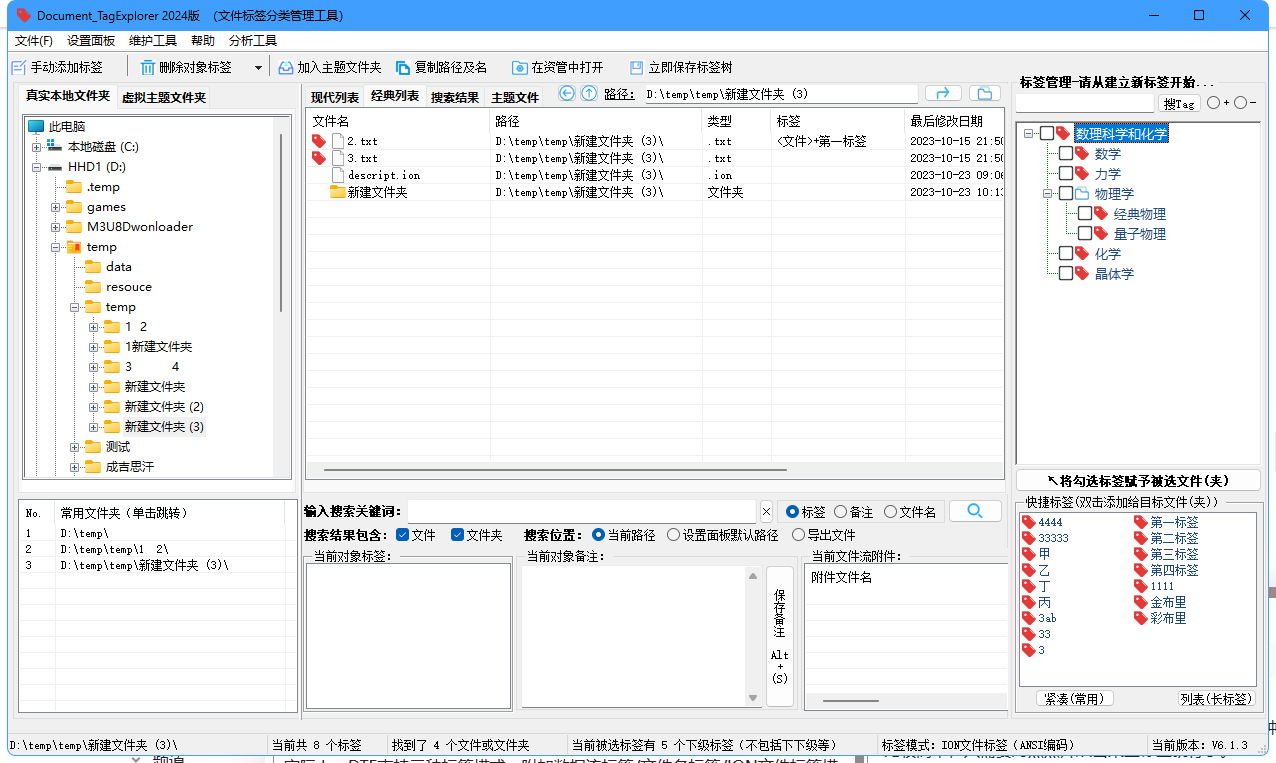
Task: Click the 此电脑 computer icon
Action: (x=36, y=127)
